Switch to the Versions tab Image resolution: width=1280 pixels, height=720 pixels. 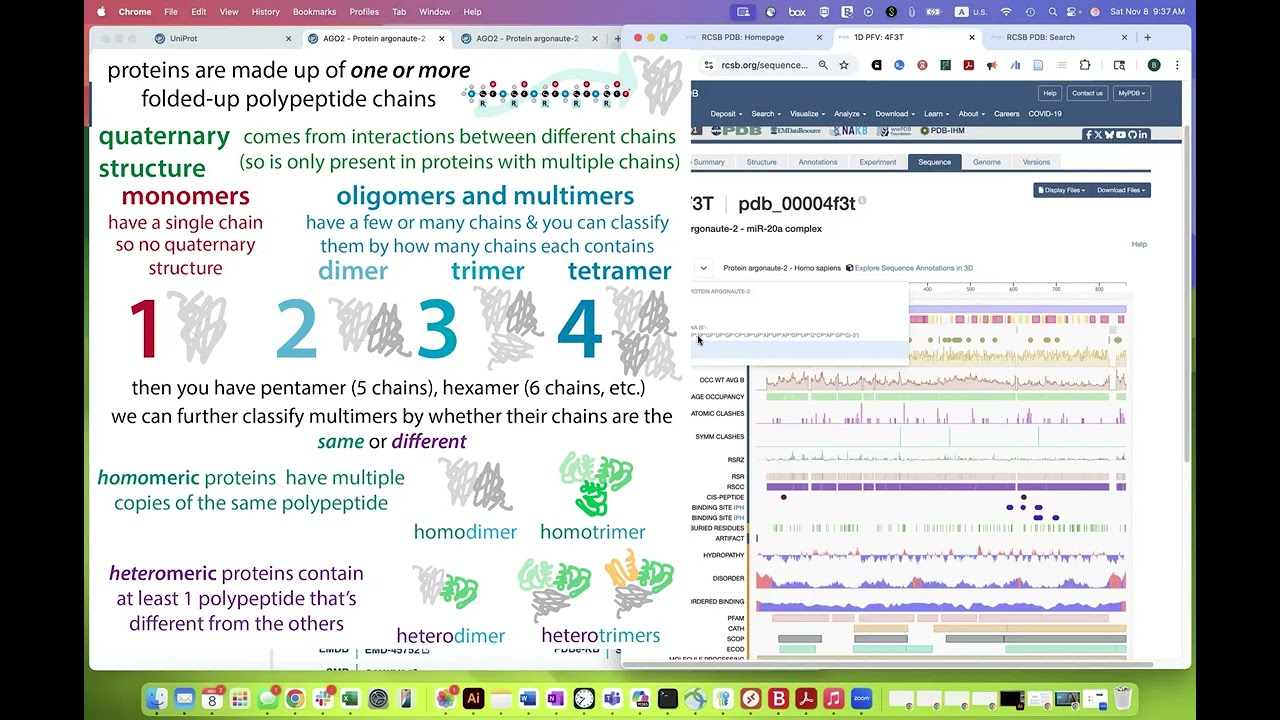tap(1036, 162)
